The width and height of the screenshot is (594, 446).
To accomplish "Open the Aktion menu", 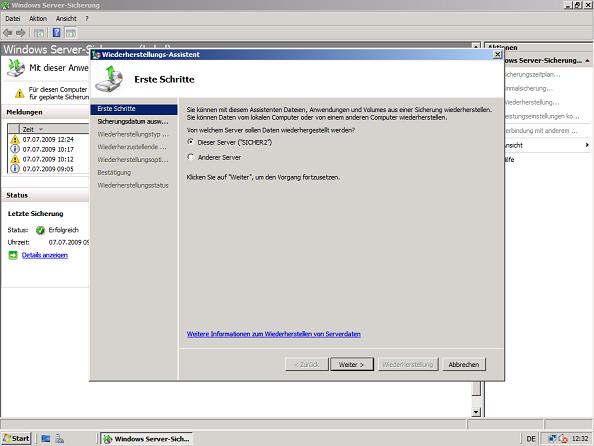I will [x=38, y=19].
